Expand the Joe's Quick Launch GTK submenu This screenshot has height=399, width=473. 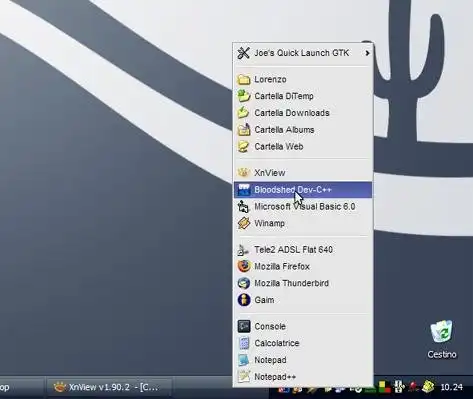(303, 53)
